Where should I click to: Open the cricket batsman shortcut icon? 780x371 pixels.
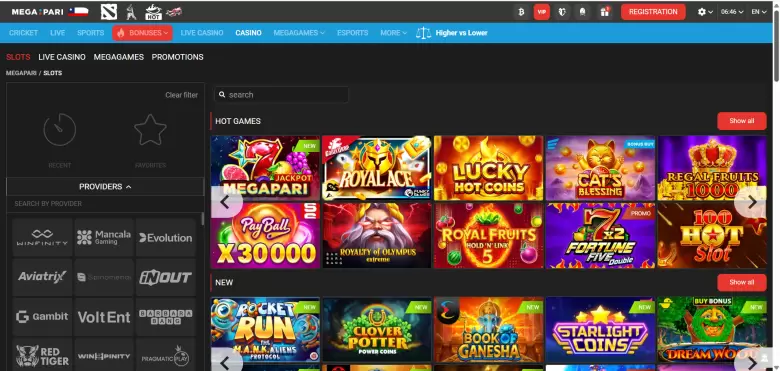click(131, 11)
